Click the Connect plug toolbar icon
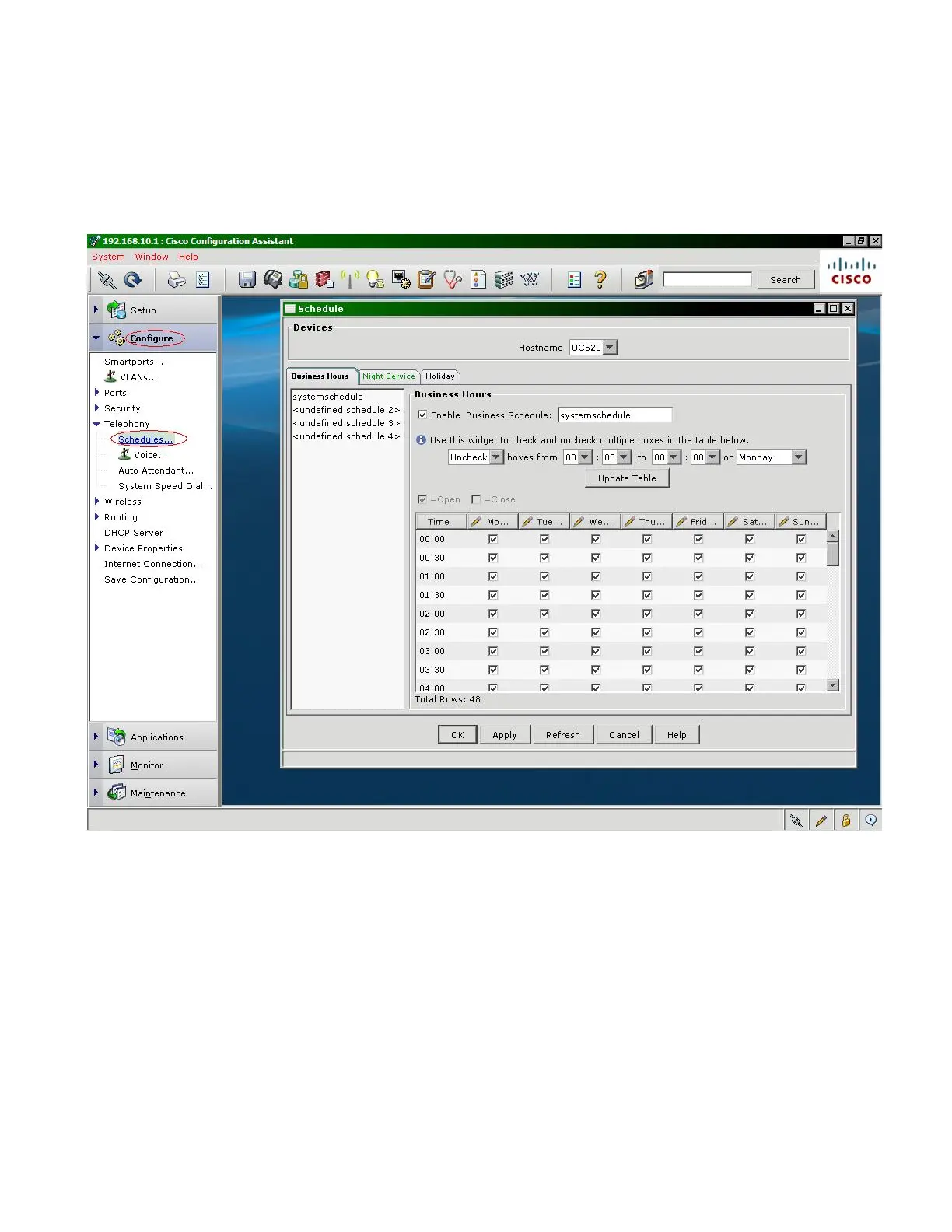The height and width of the screenshot is (1232, 952). pyautogui.click(x=107, y=280)
